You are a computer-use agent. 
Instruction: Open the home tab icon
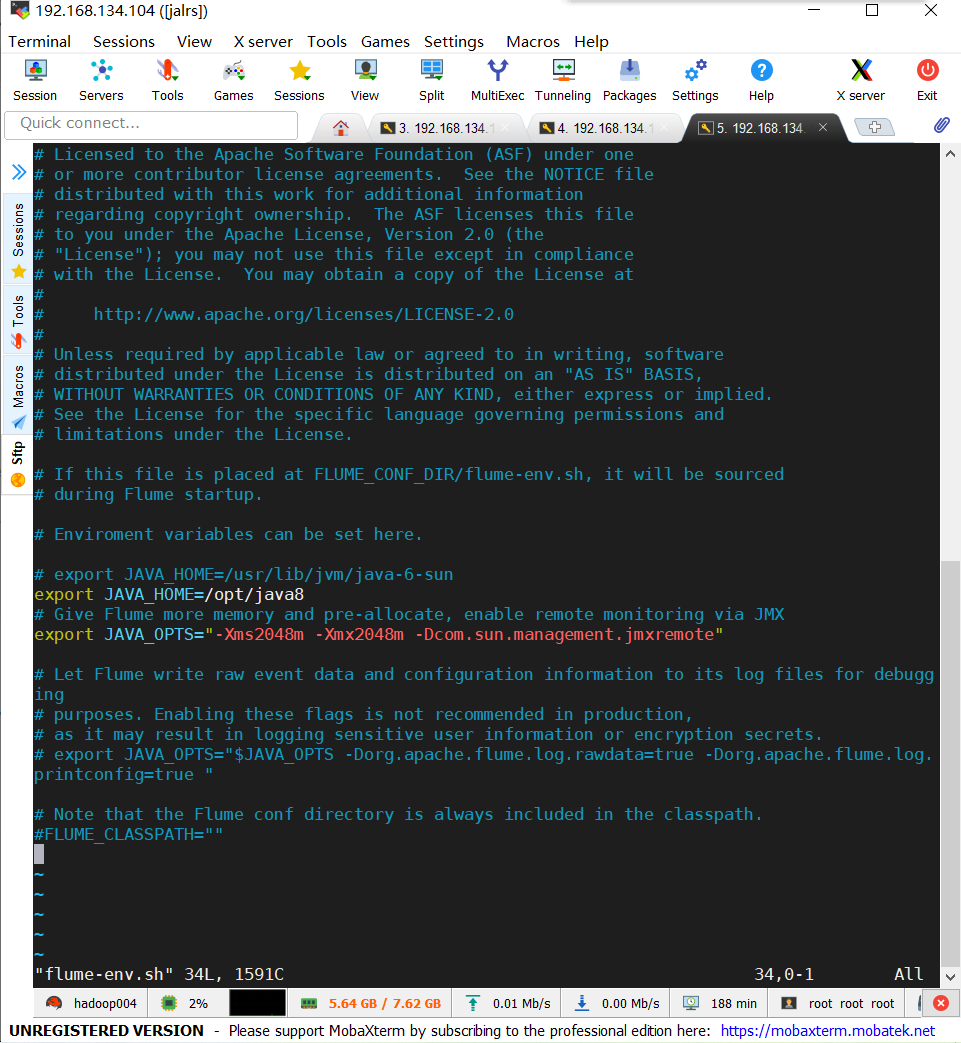point(341,128)
